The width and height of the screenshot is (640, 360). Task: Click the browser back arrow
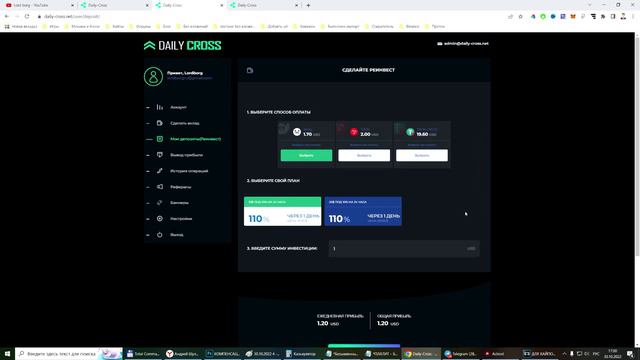(x=7, y=16)
